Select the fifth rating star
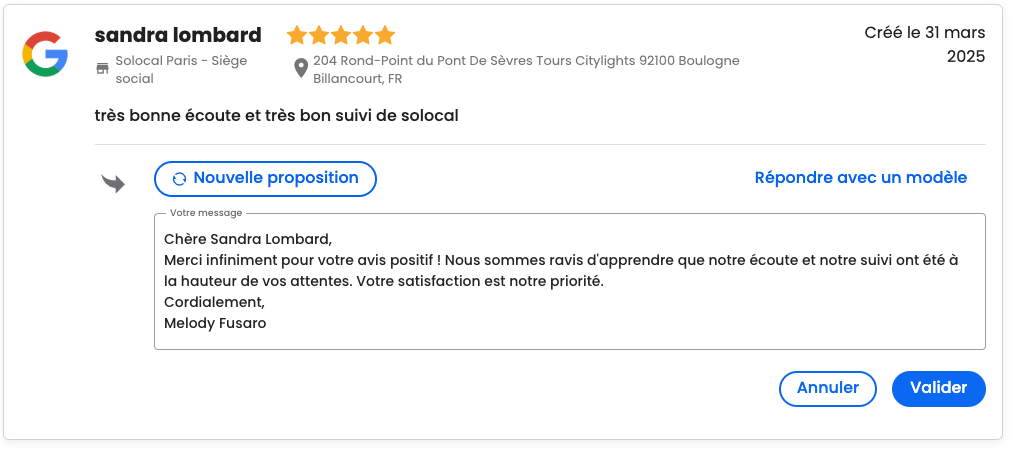The width and height of the screenshot is (1021, 454). (385, 35)
